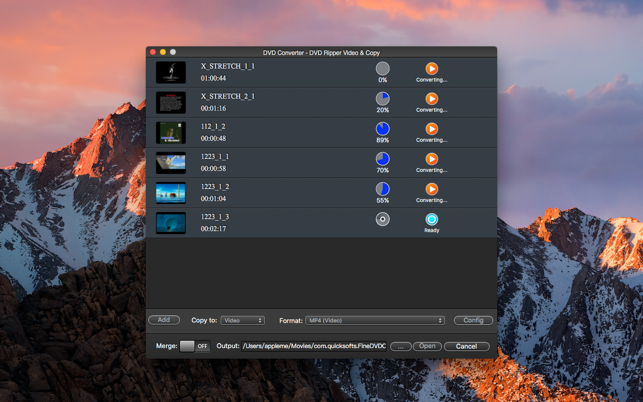Click the orange convert icon for 1223_1_2
The width and height of the screenshot is (643, 402).
(x=431, y=189)
